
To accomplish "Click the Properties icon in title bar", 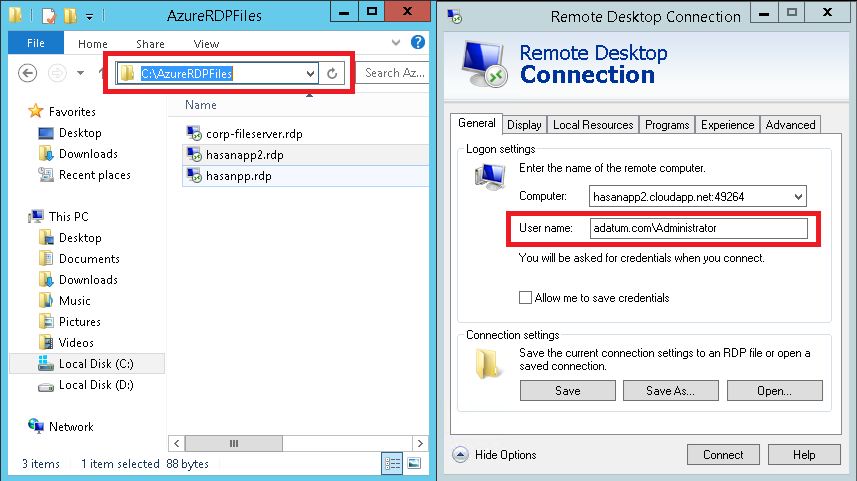I will [x=49, y=16].
